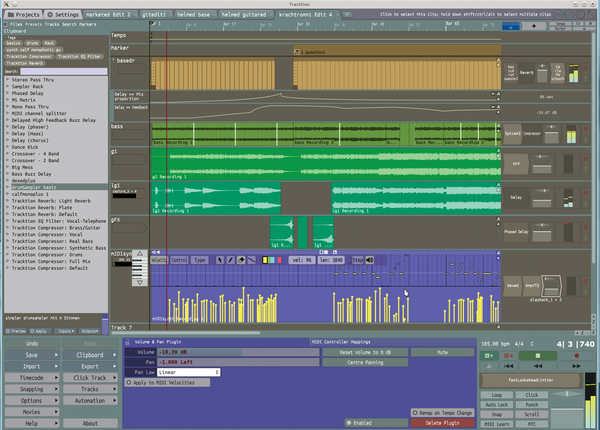
Task: Collapse the basedr track expander triangle
Action: tap(114, 60)
